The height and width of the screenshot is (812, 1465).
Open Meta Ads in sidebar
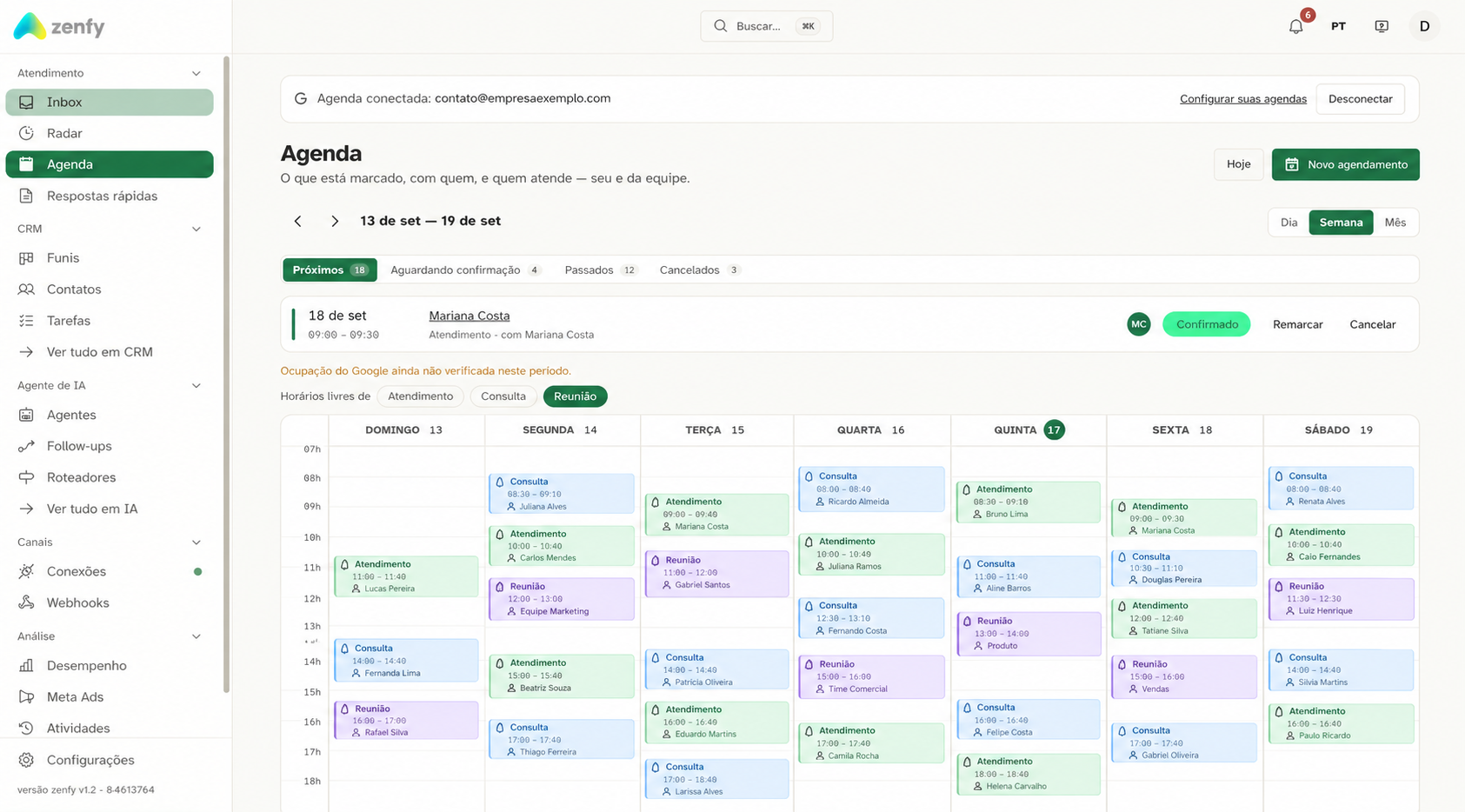click(110, 696)
